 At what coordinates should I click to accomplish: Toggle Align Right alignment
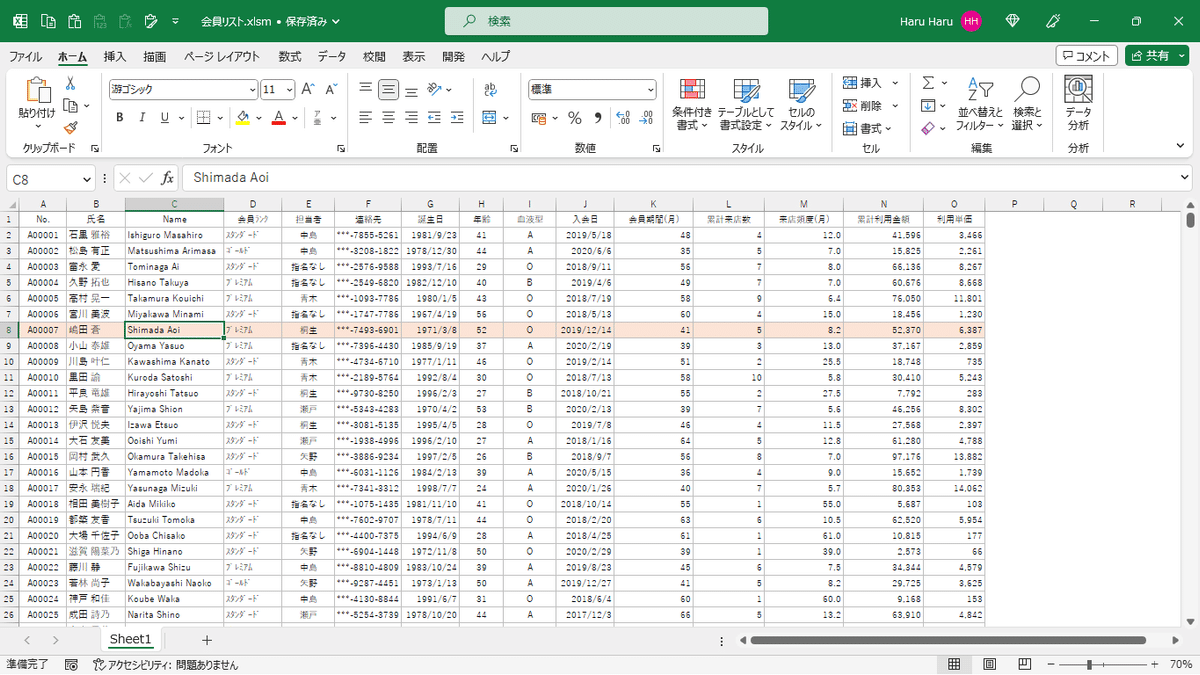pyautogui.click(x=410, y=118)
